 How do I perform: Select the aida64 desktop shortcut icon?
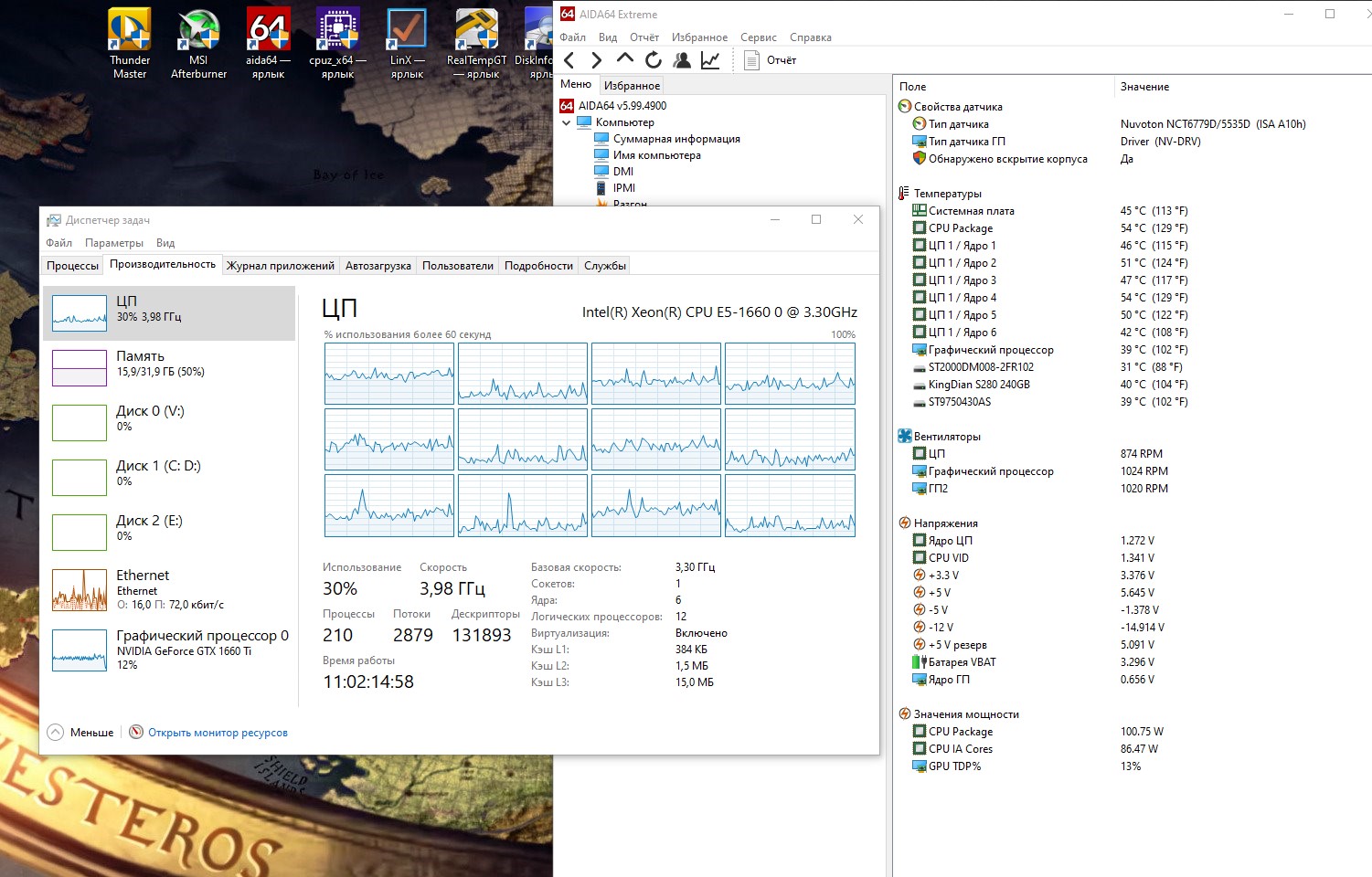[268, 43]
